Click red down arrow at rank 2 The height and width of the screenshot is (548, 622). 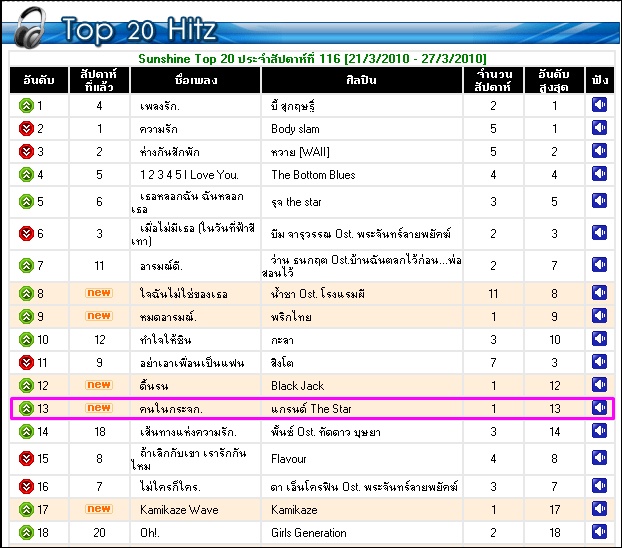[26, 129]
